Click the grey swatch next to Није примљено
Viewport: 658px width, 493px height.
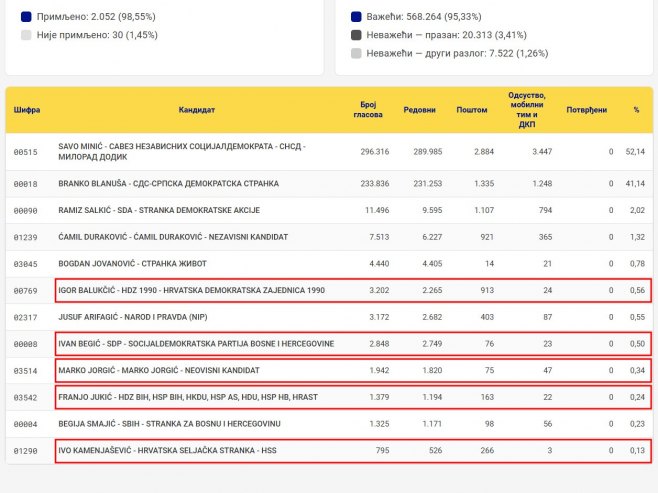pyautogui.click(x=26, y=35)
